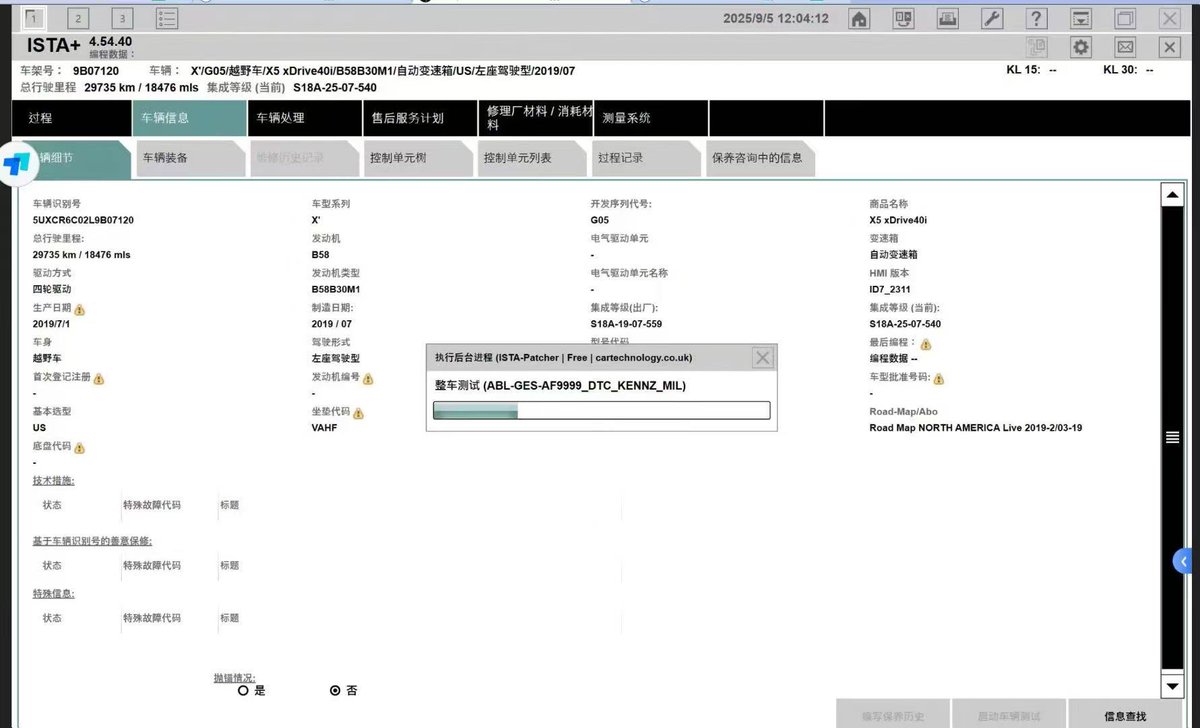Open the 车辆信息 main tab
This screenshot has width=1200, height=728.
coord(189,118)
